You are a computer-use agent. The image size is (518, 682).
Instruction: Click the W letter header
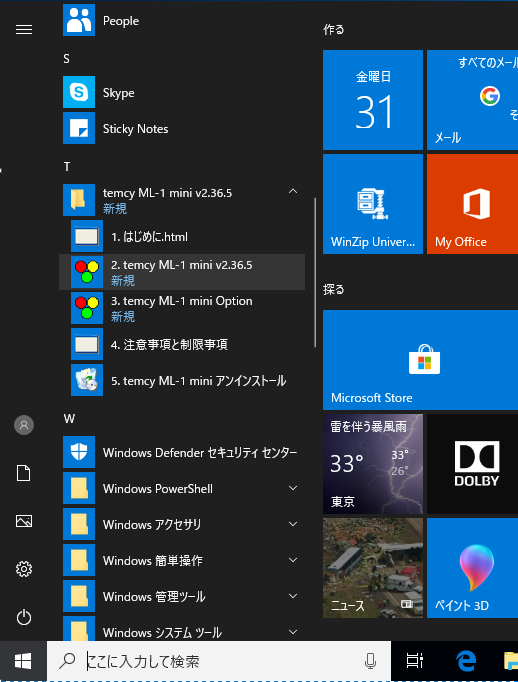point(69,418)
